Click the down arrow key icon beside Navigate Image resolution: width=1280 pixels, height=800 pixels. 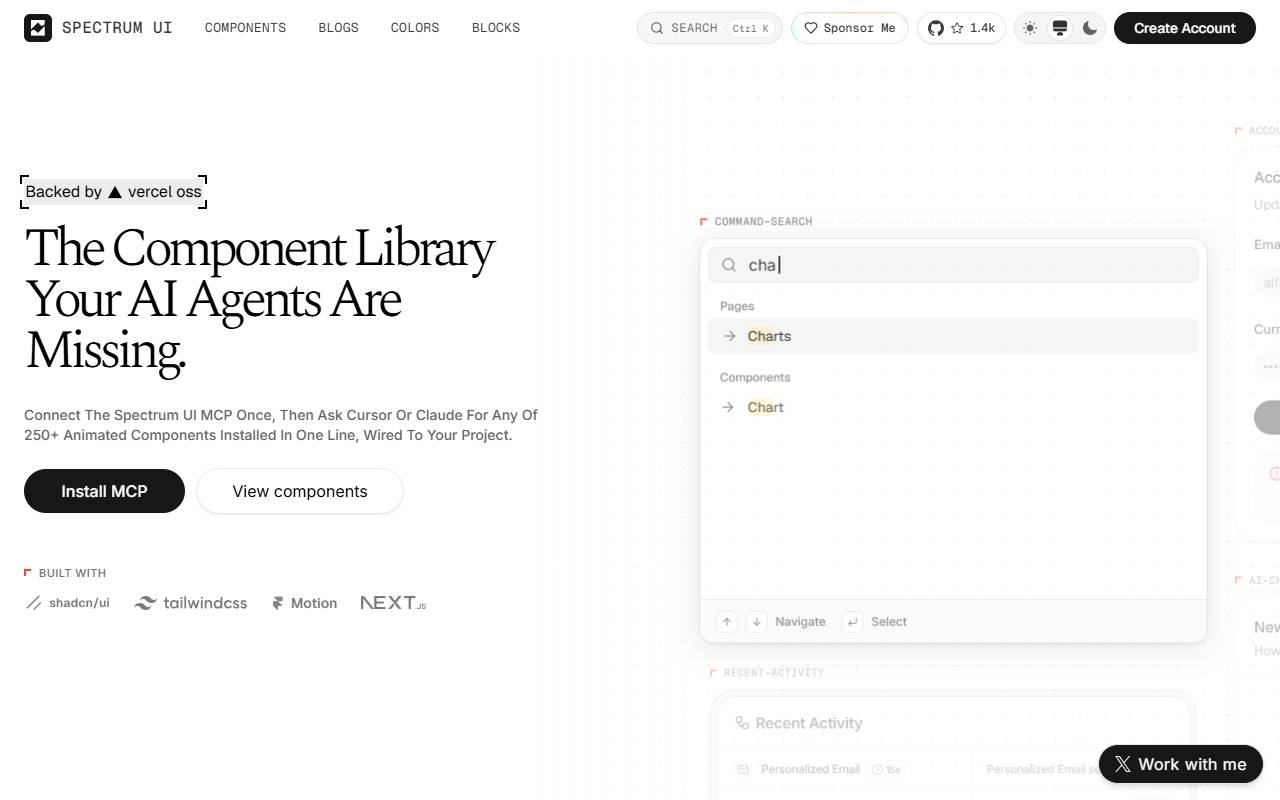(757, 622)
